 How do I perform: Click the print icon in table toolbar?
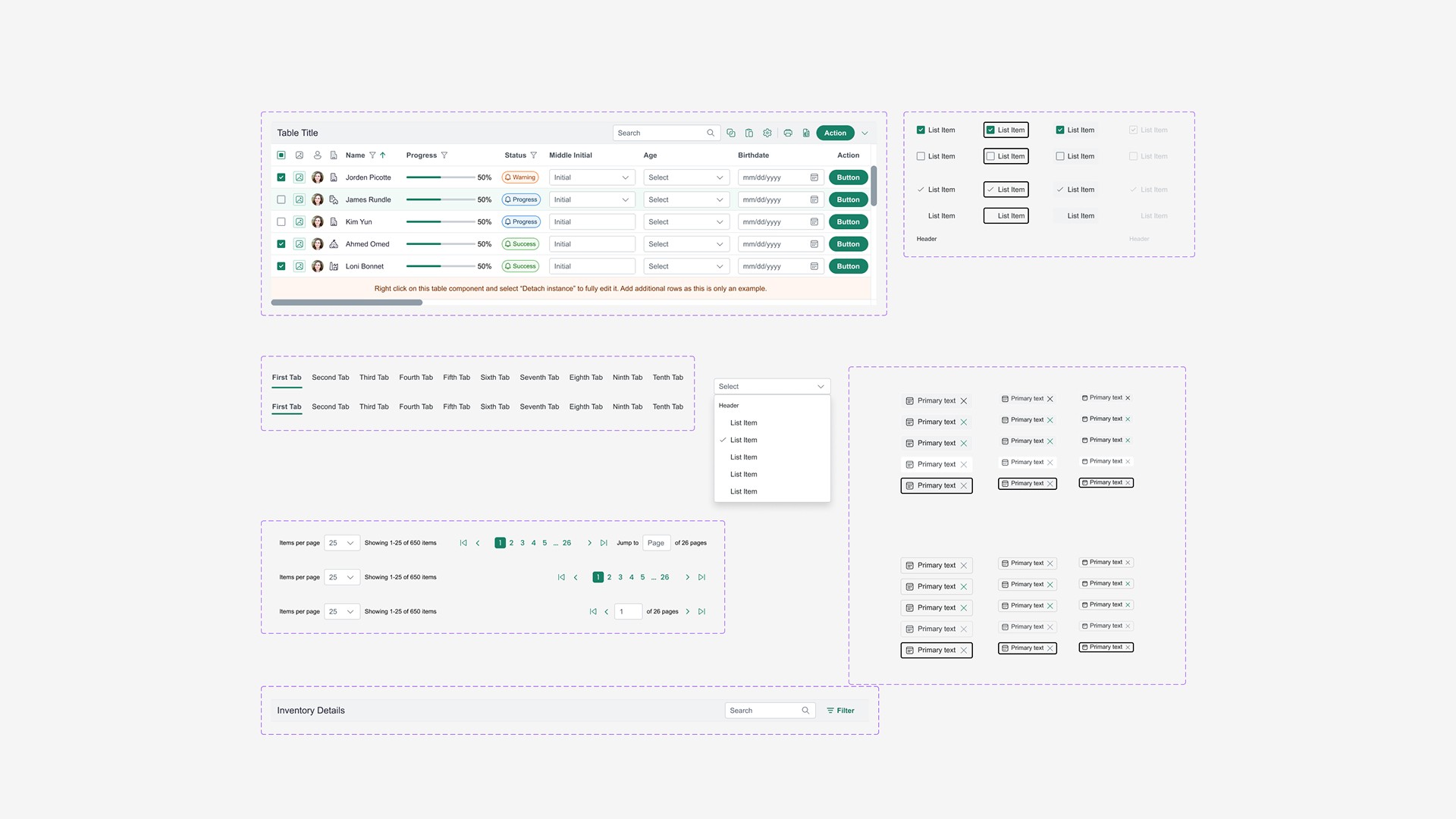pos(788,133)
